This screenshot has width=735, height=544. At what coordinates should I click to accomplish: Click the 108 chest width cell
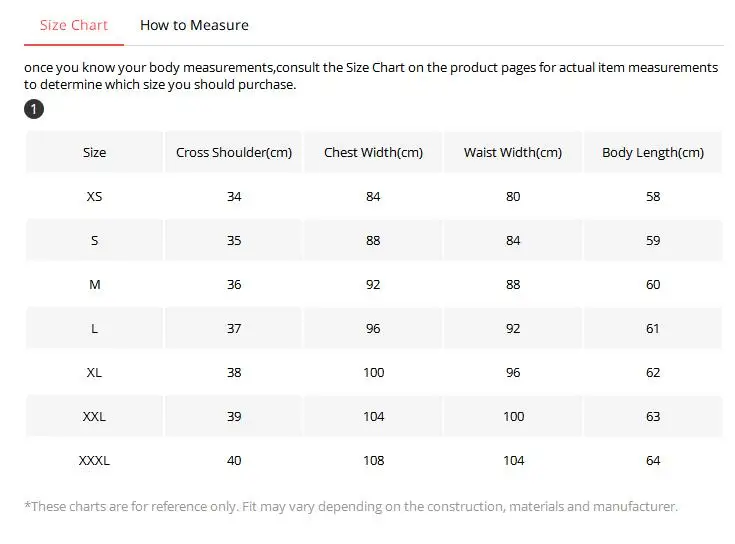pos(373,461)
